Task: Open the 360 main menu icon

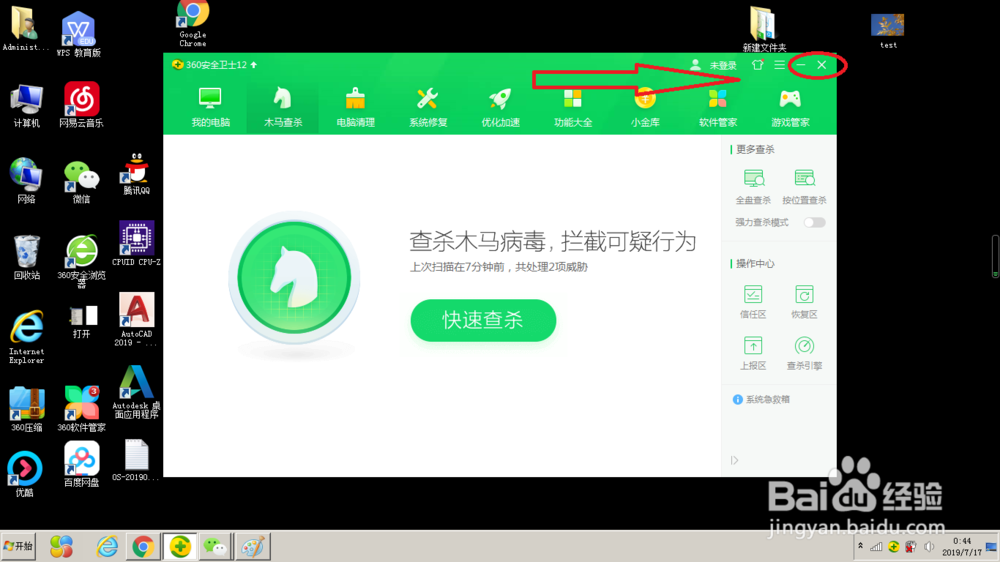Action: pos(779,64)
